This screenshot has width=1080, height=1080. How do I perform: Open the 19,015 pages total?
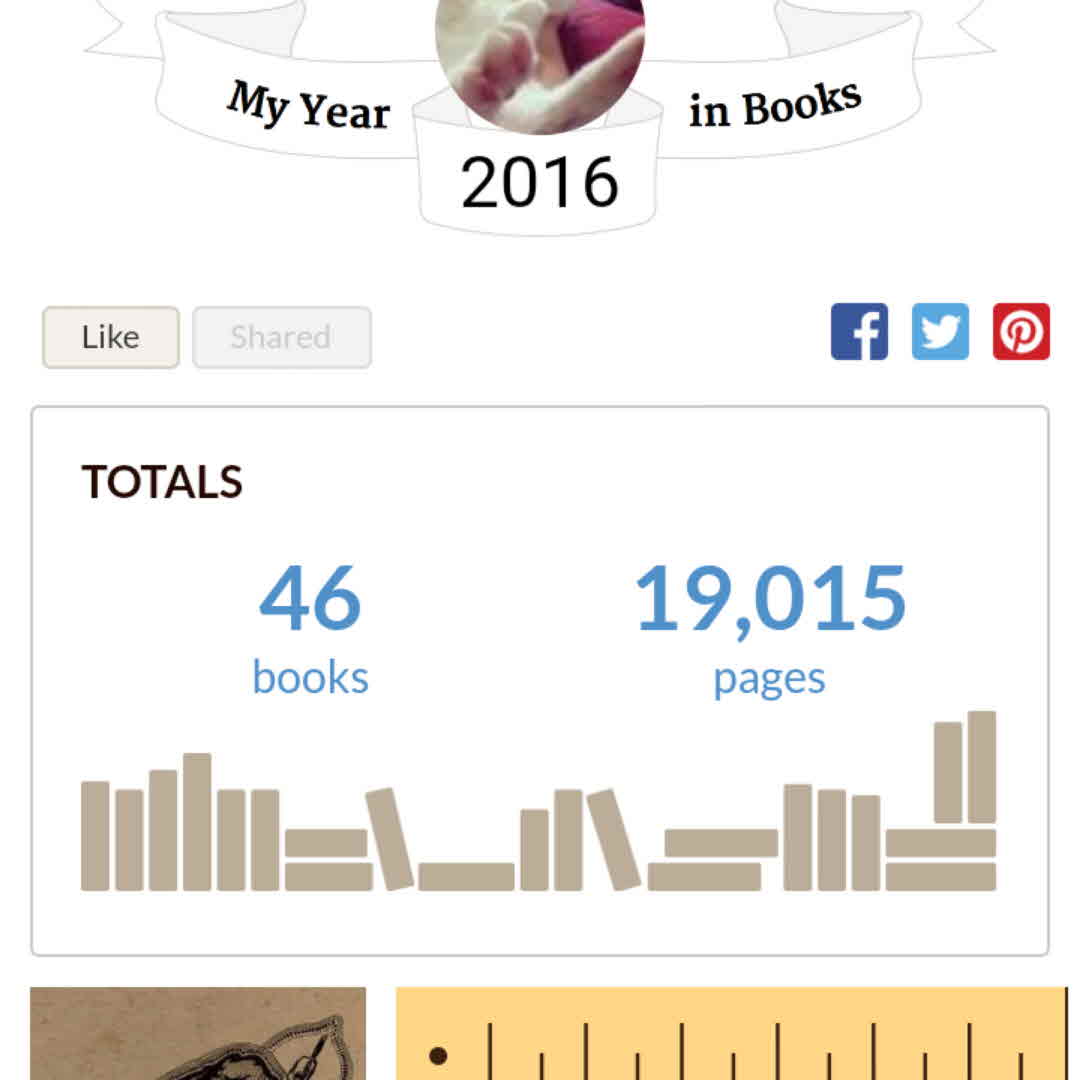(x=770, y=598)
